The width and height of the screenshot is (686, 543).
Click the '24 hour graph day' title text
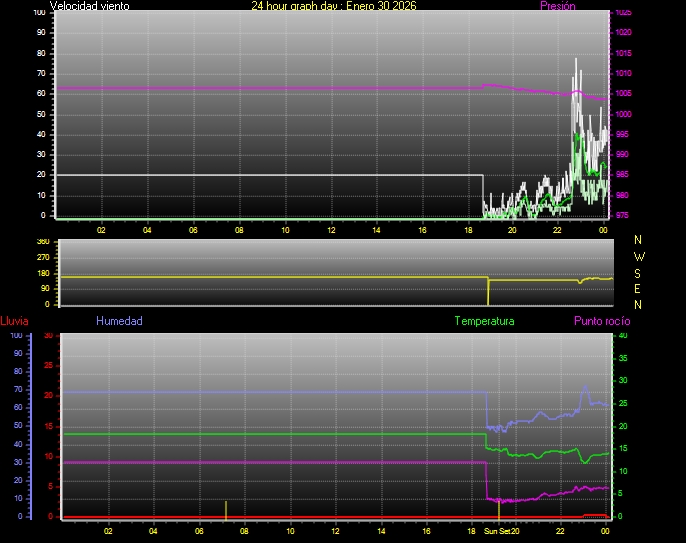334,6
